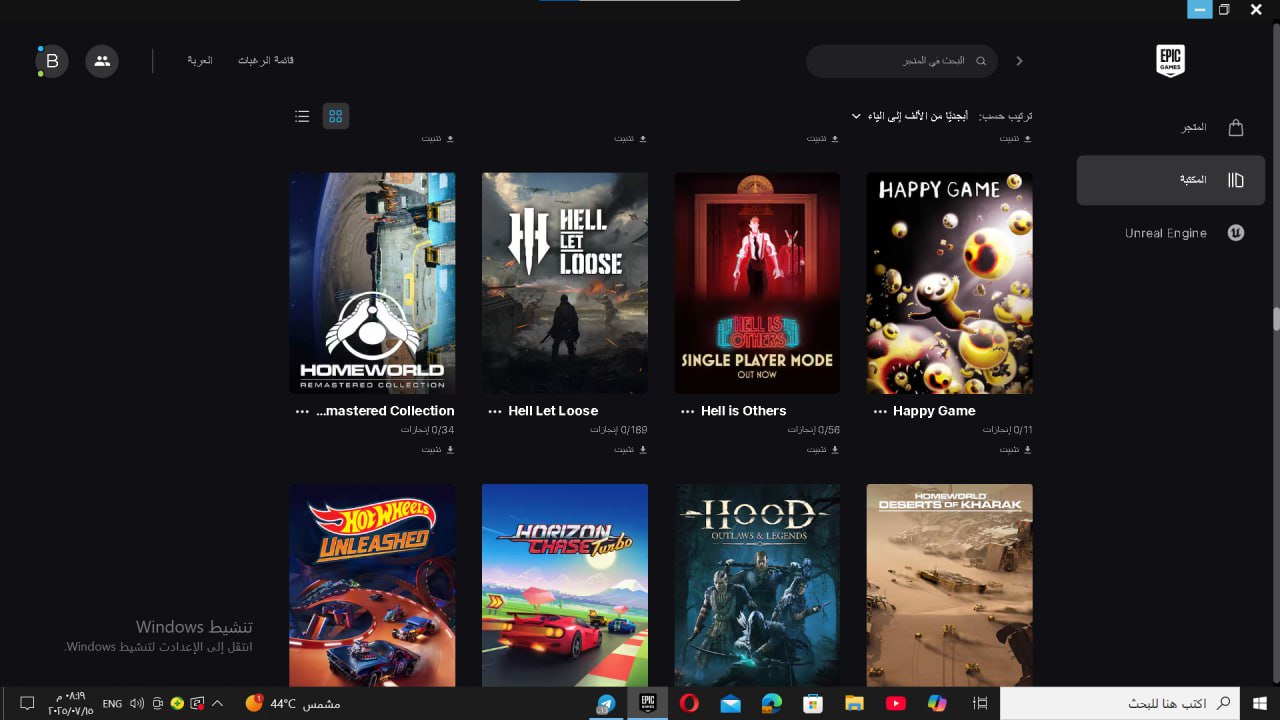Open Copilot from the taskbar
1280x720 pixels.
(x=937, y=703)
